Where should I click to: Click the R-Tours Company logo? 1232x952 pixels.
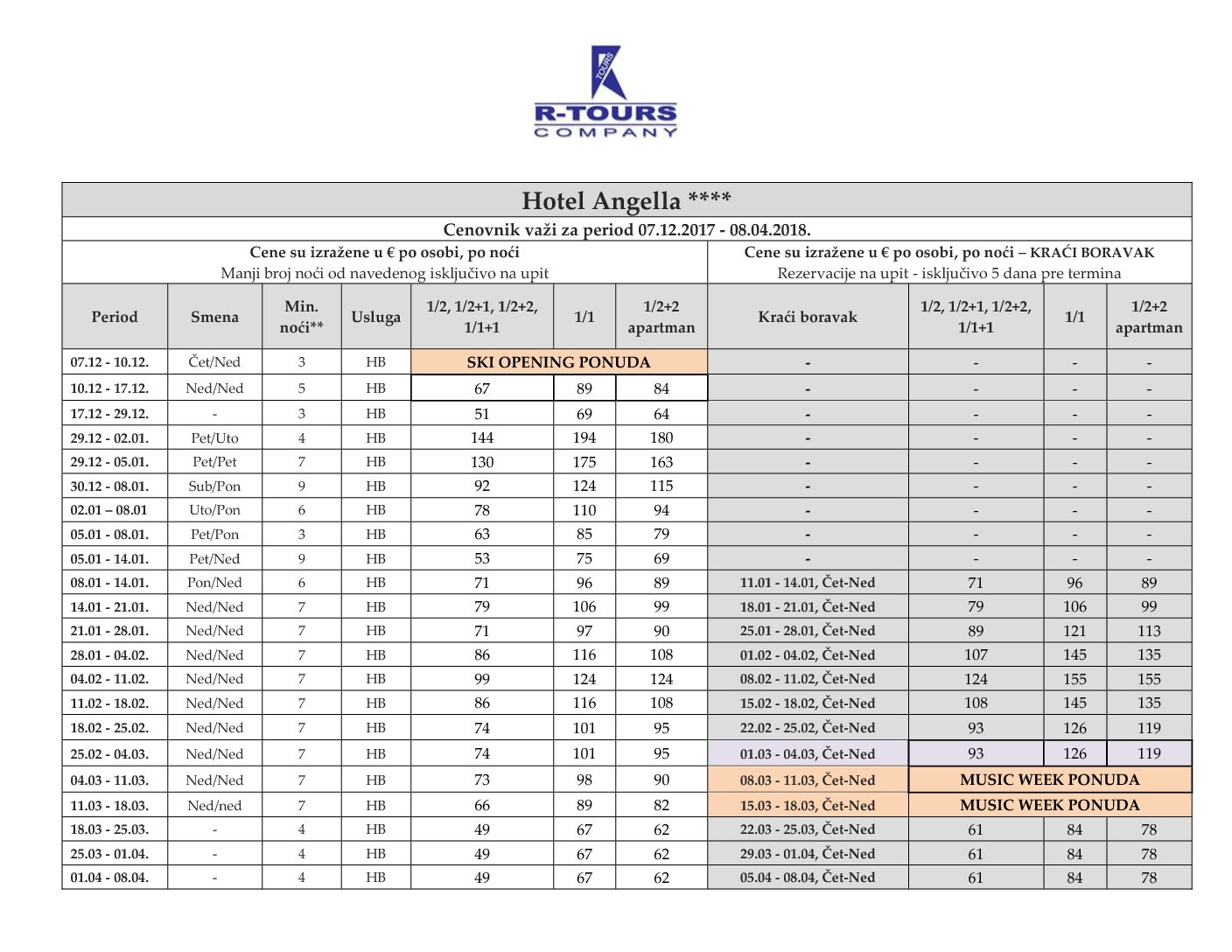click(x=605, y=92)
